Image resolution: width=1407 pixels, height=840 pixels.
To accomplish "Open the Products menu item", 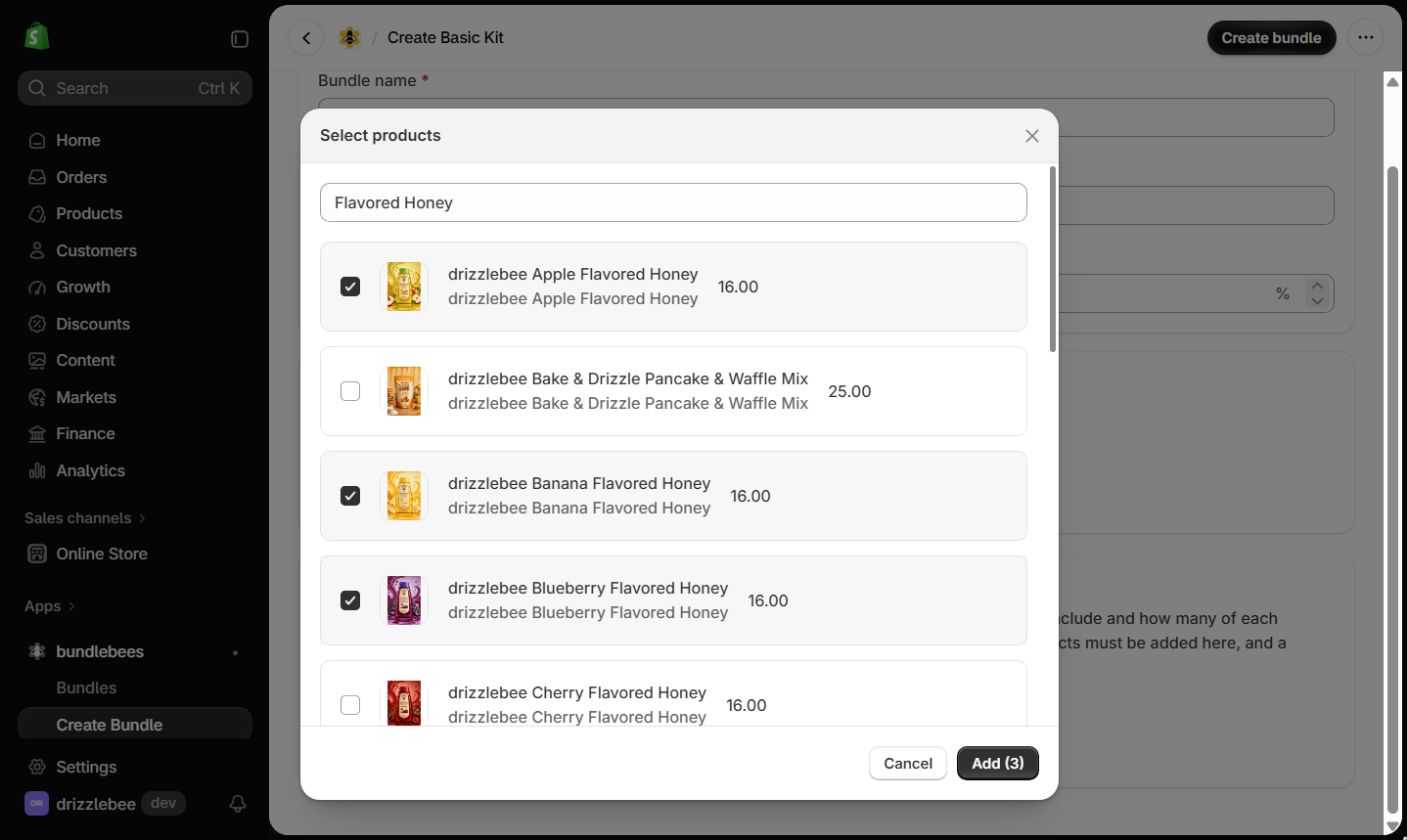I will 135,214.
